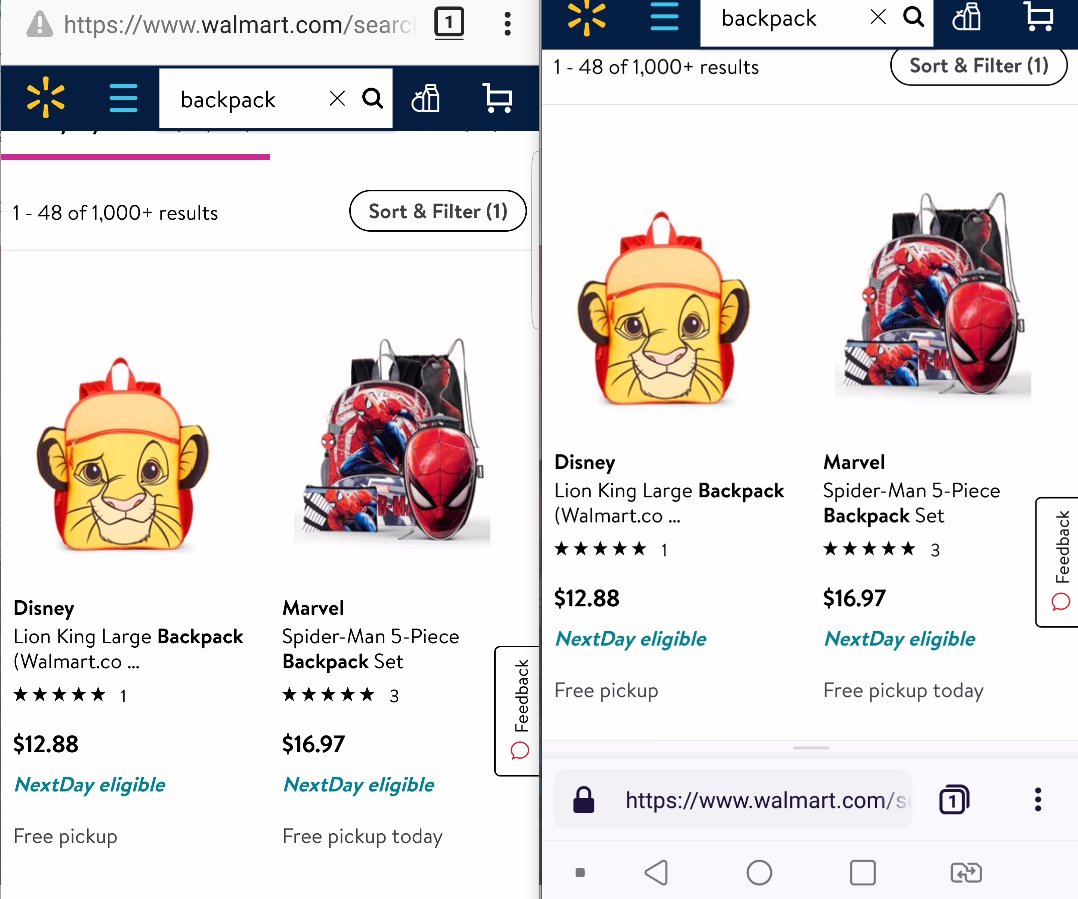Viewport: 1078px width, 899px height.
Task: Open the browser three-dot overflow menu
Action: coord(1038,800)
